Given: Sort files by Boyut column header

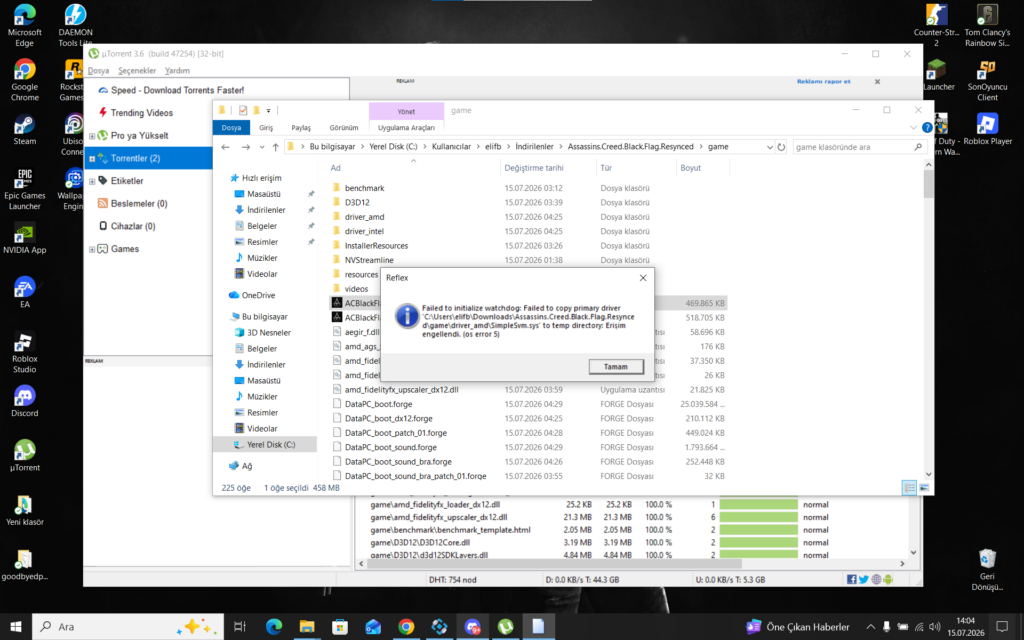Looking at the screenshot, I should [690, 168].
